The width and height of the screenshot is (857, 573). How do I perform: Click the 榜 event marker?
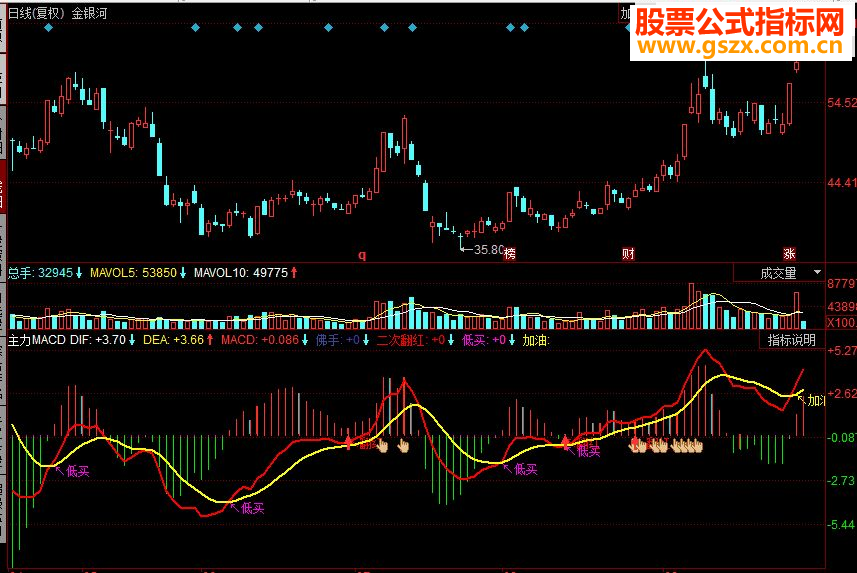coord(509,254)
